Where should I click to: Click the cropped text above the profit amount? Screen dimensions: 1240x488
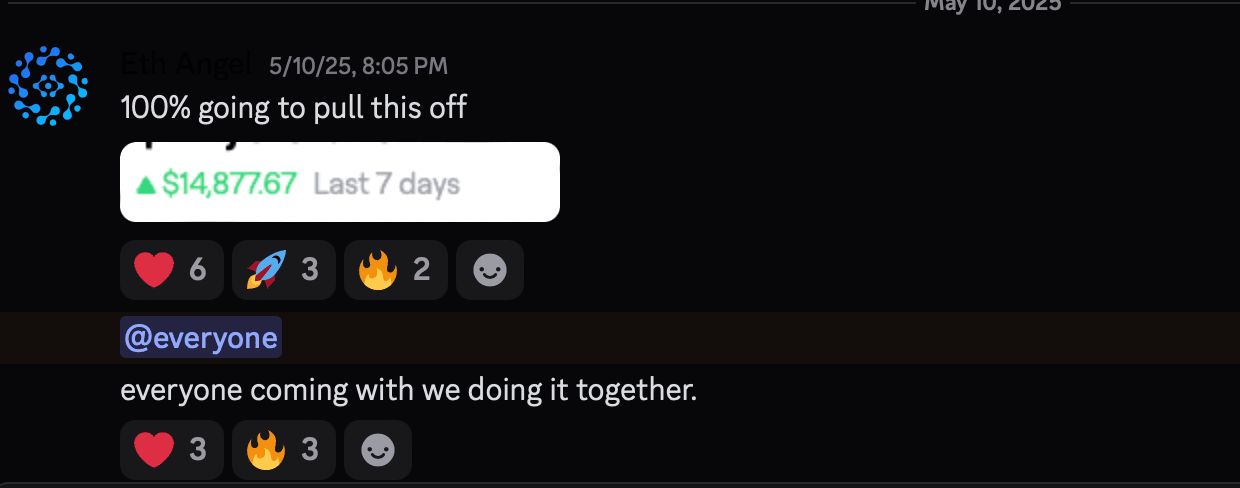click(300, 146)
